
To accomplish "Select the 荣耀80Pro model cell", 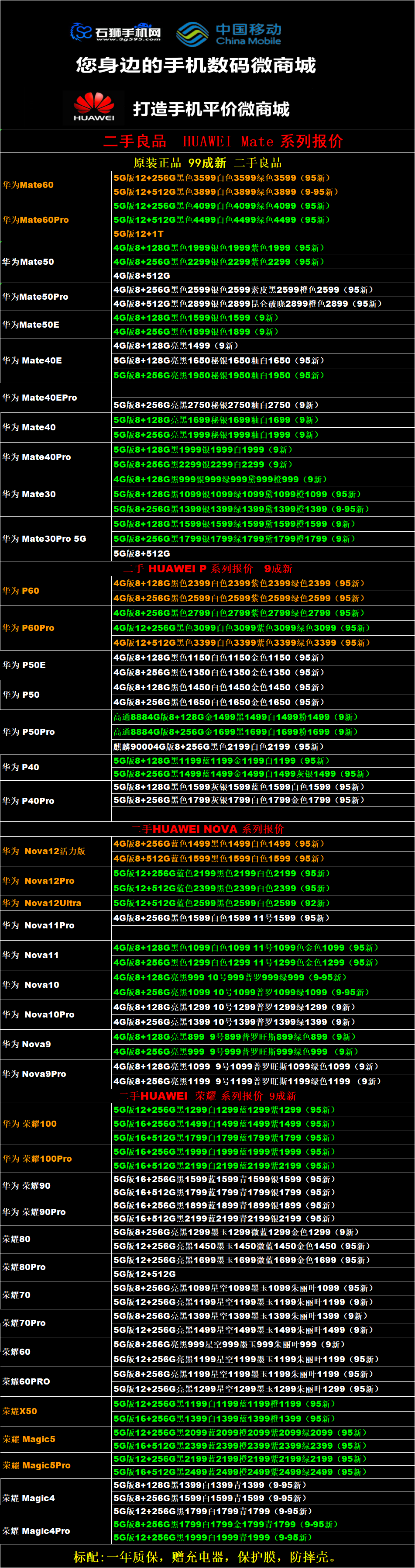I will [56, 1267].
